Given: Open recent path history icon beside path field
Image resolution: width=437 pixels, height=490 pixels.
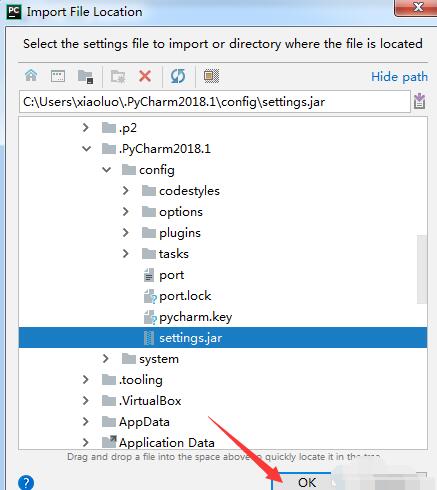Looking at the screenshot, I should (419, 101).
